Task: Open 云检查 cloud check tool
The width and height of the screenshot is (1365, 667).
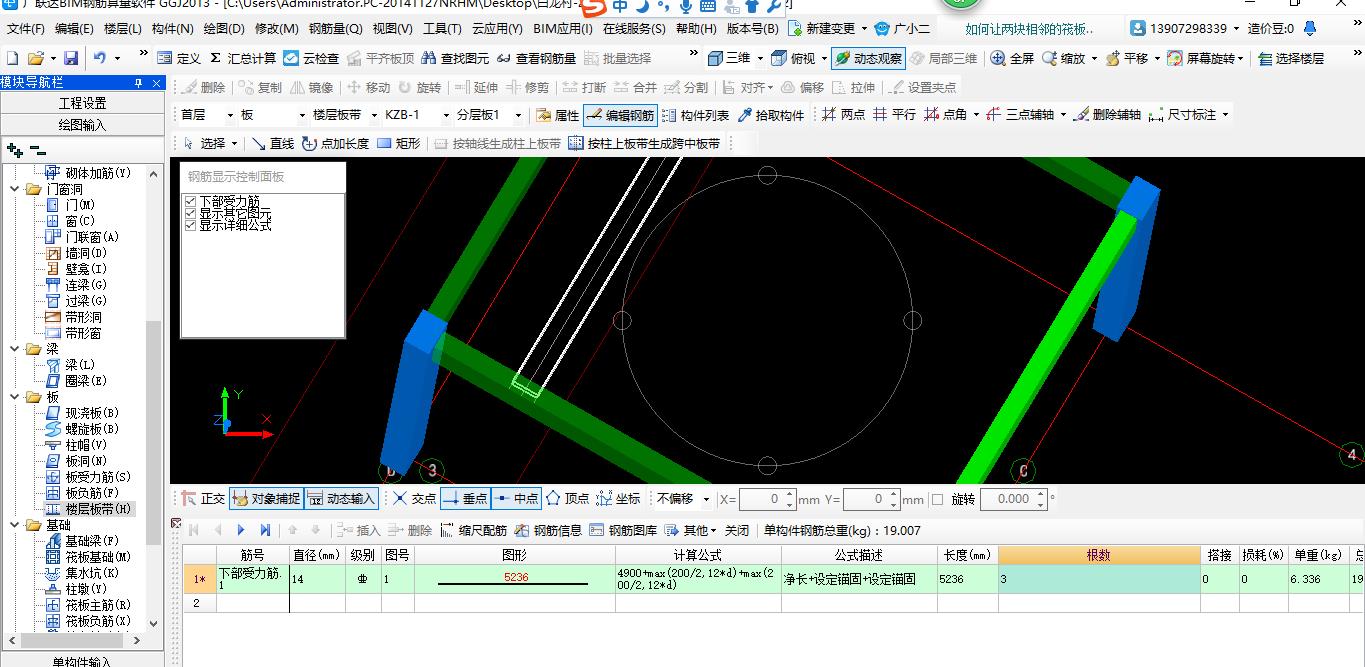Action: point(311,59)
